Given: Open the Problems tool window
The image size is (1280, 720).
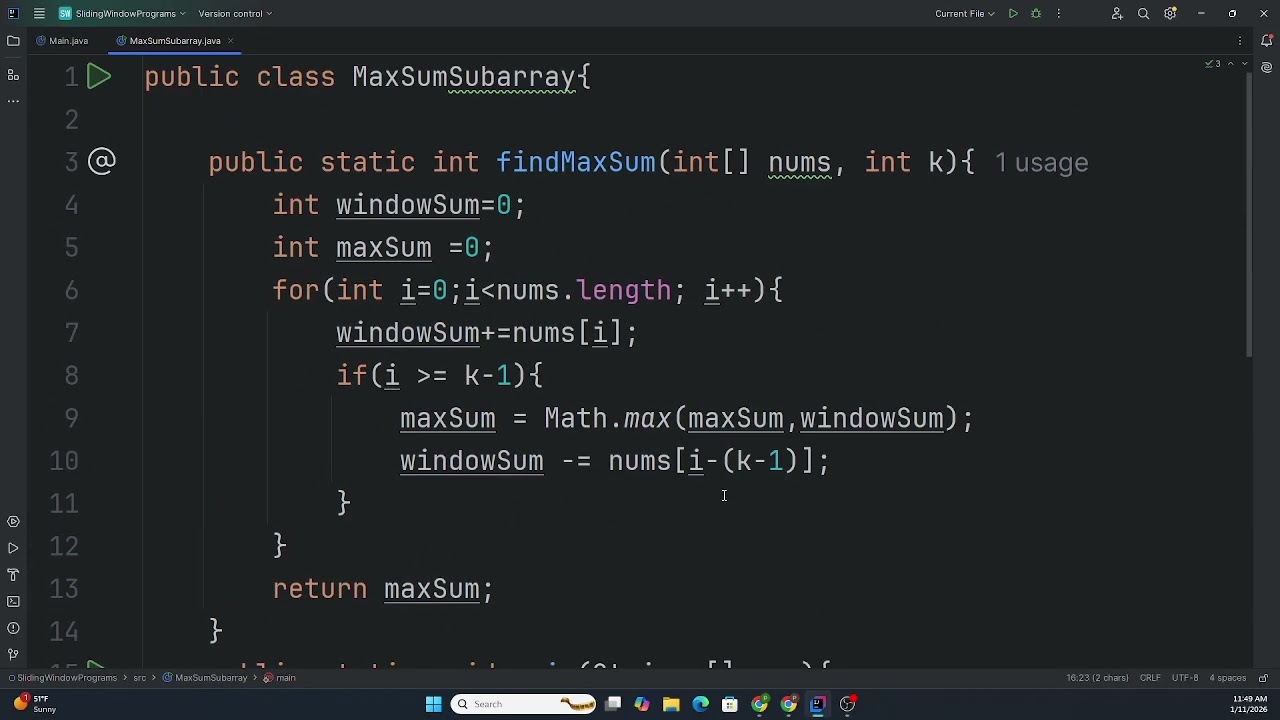Looking at the screenshot, I should (x=13, y=628).
